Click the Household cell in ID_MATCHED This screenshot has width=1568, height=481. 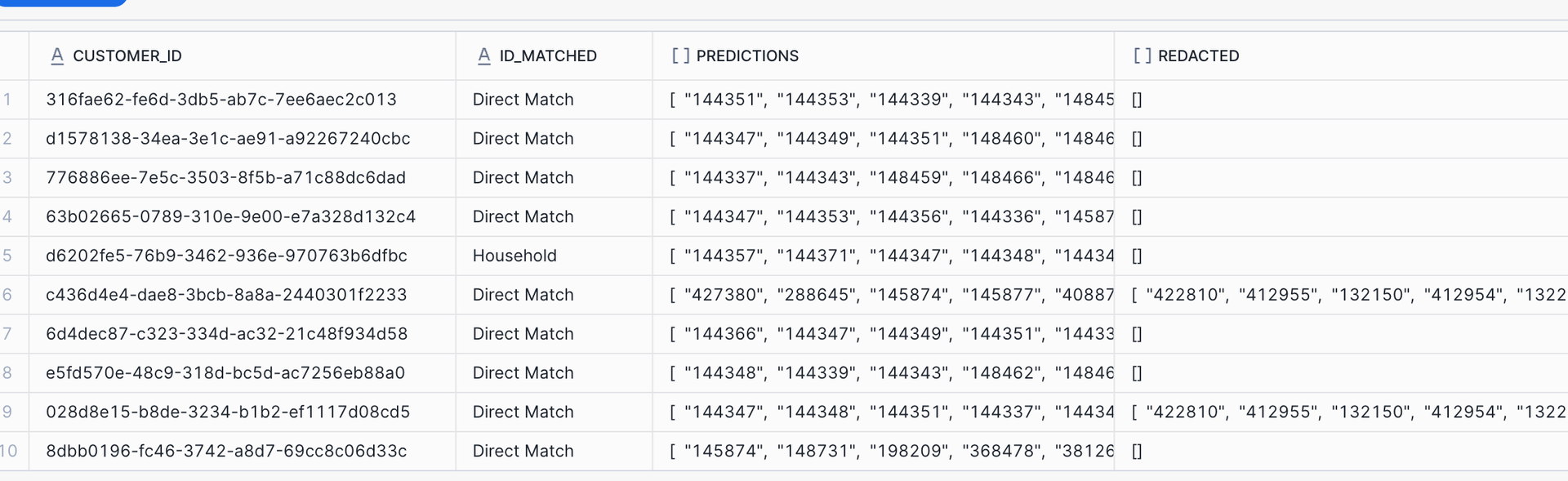pos(514,256)
